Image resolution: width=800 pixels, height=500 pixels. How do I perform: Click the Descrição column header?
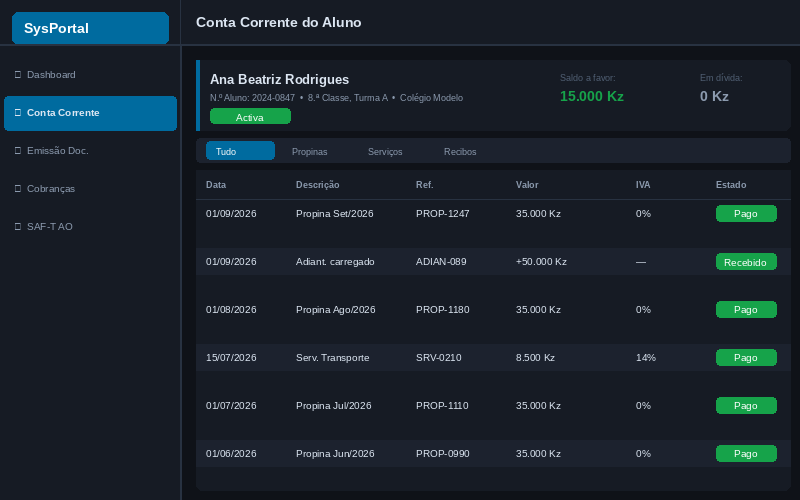coord(317,185)
